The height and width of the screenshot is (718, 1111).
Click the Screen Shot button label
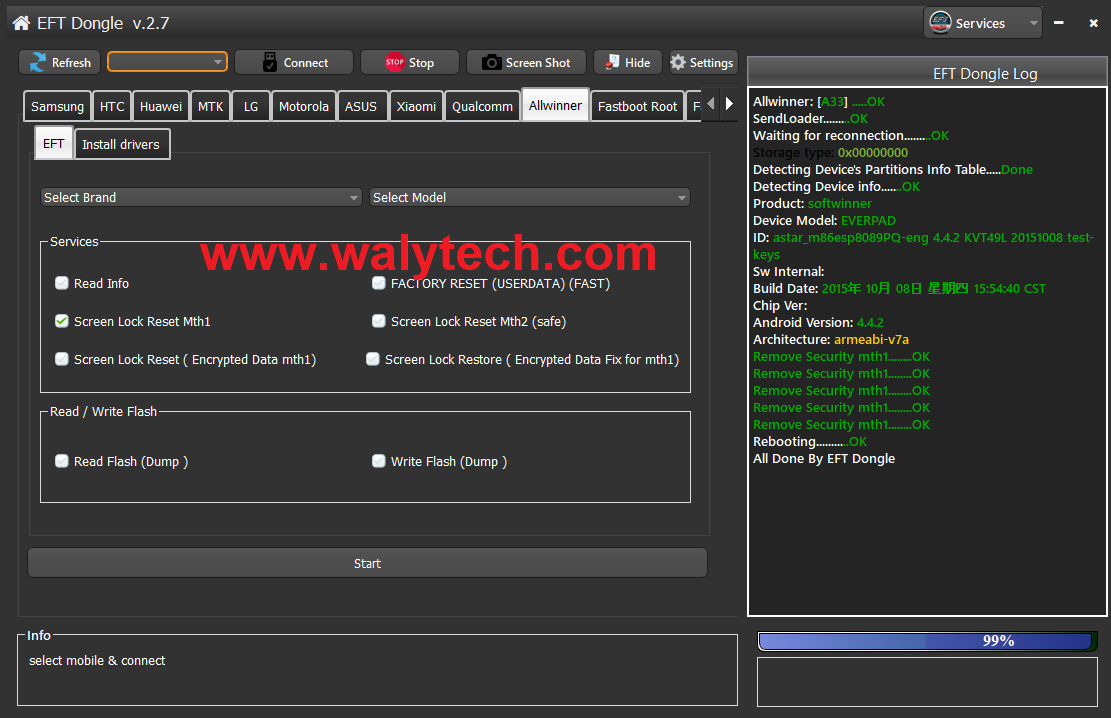click(x=538, y=62)
